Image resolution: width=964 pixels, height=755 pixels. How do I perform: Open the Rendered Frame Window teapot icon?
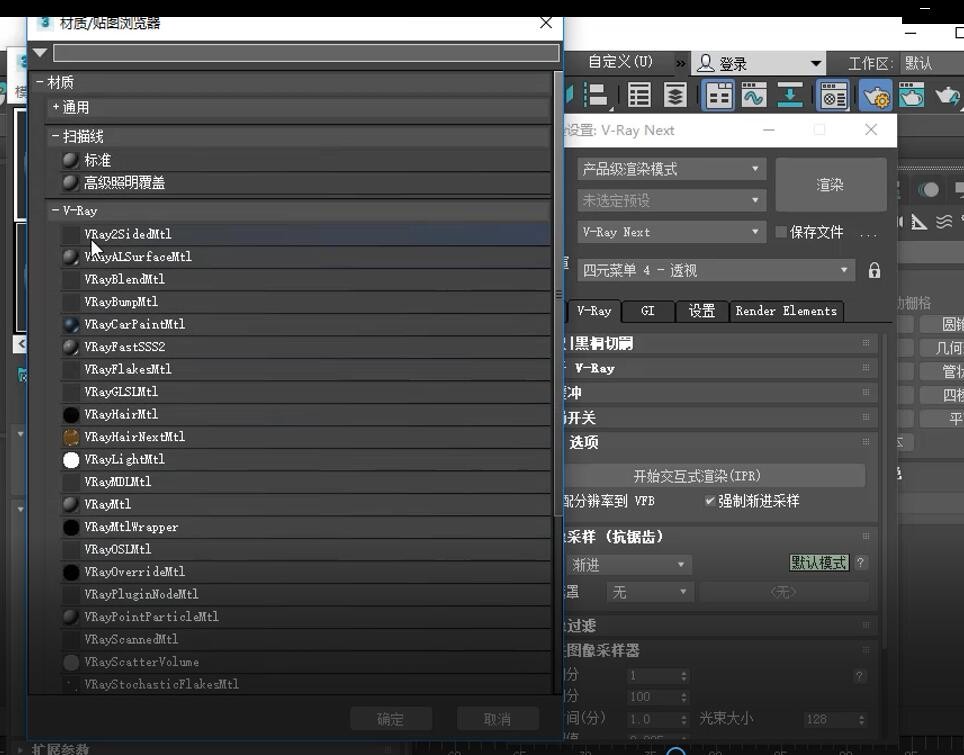point(912,96)
